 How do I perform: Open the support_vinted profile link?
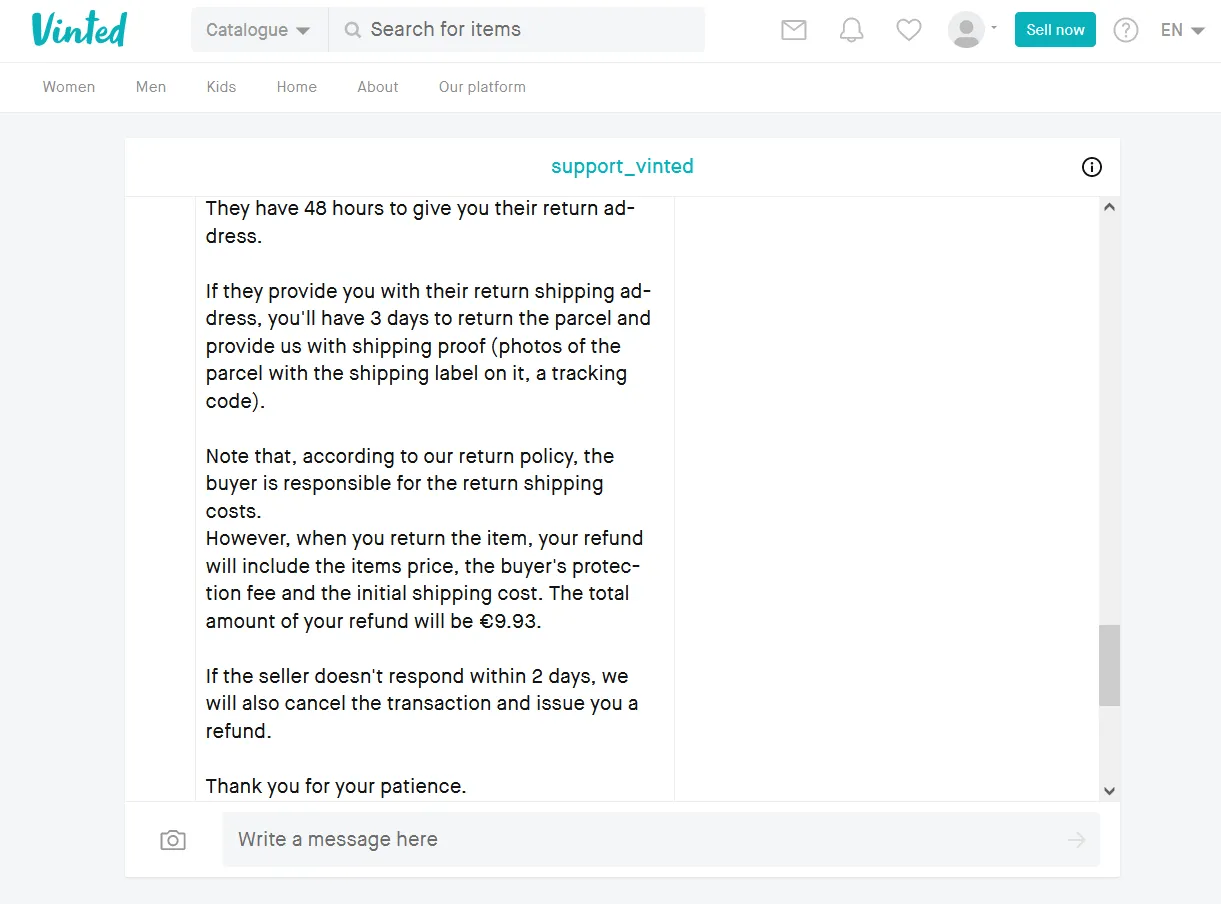coord(622,167)
